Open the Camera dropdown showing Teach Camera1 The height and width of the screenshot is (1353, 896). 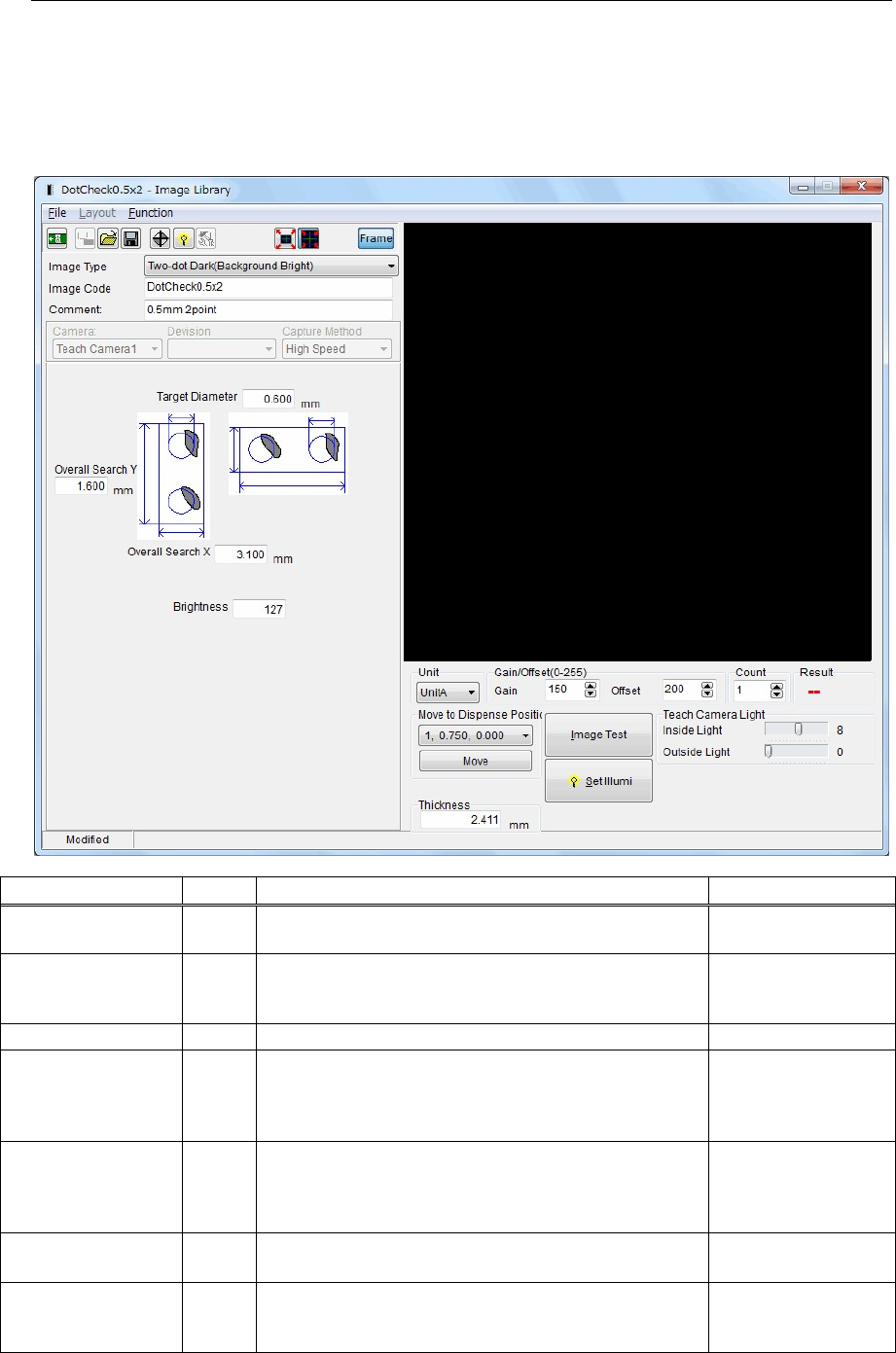pyautogui.click(x=107, y=348)
